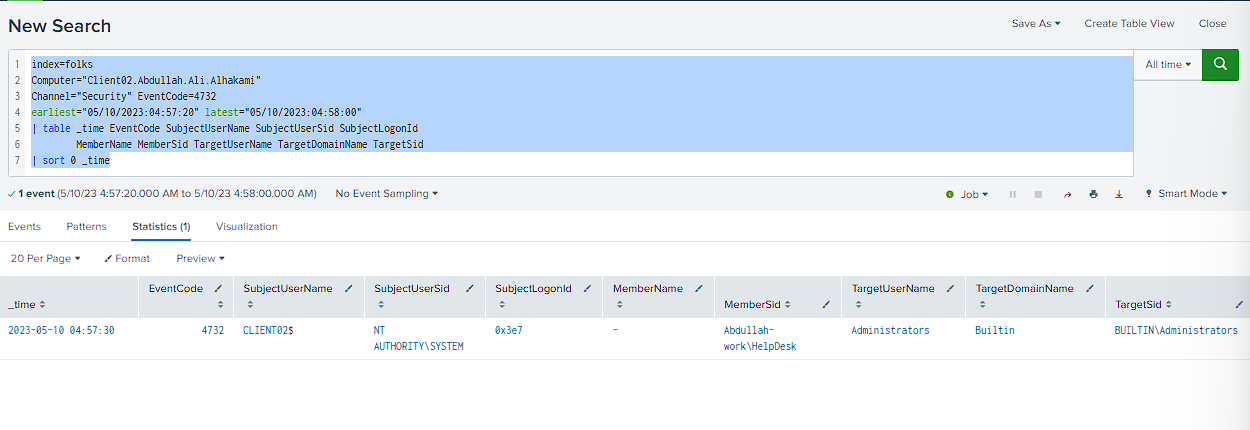Open Save As dropdown
The image size is (1250, 430).
[x=1036, y=23]
